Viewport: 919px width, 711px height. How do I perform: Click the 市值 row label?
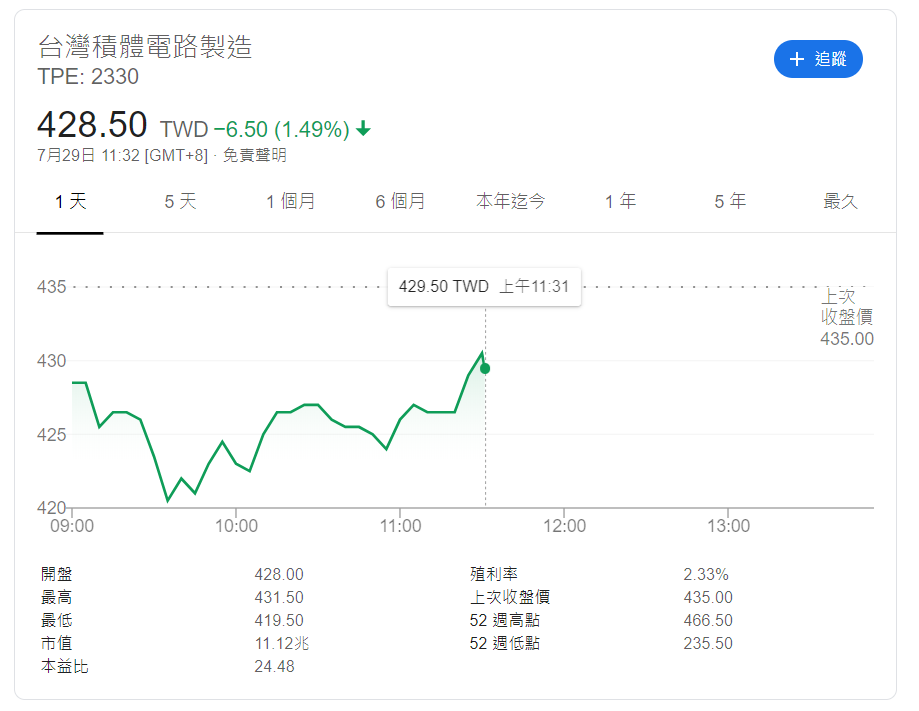pyautogui.click(x=56, y=644)
